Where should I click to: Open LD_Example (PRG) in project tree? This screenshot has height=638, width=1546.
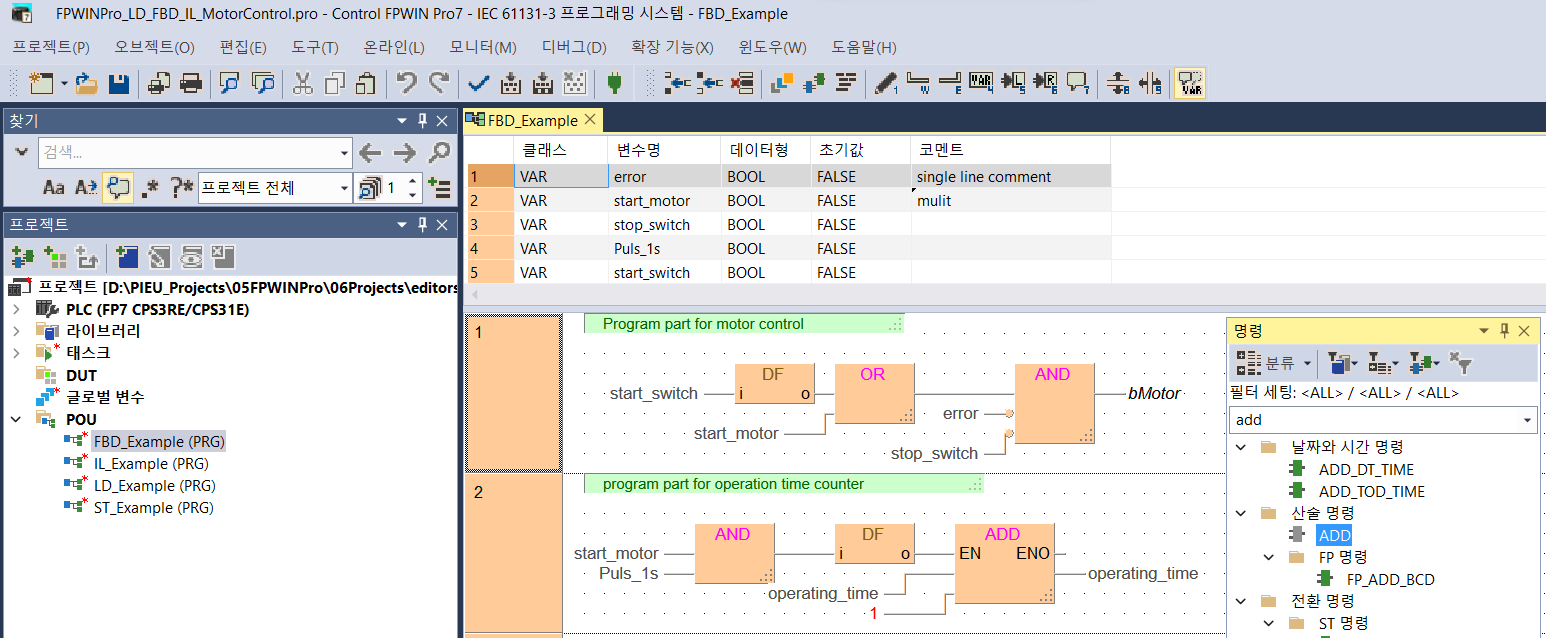pos(154,485)
